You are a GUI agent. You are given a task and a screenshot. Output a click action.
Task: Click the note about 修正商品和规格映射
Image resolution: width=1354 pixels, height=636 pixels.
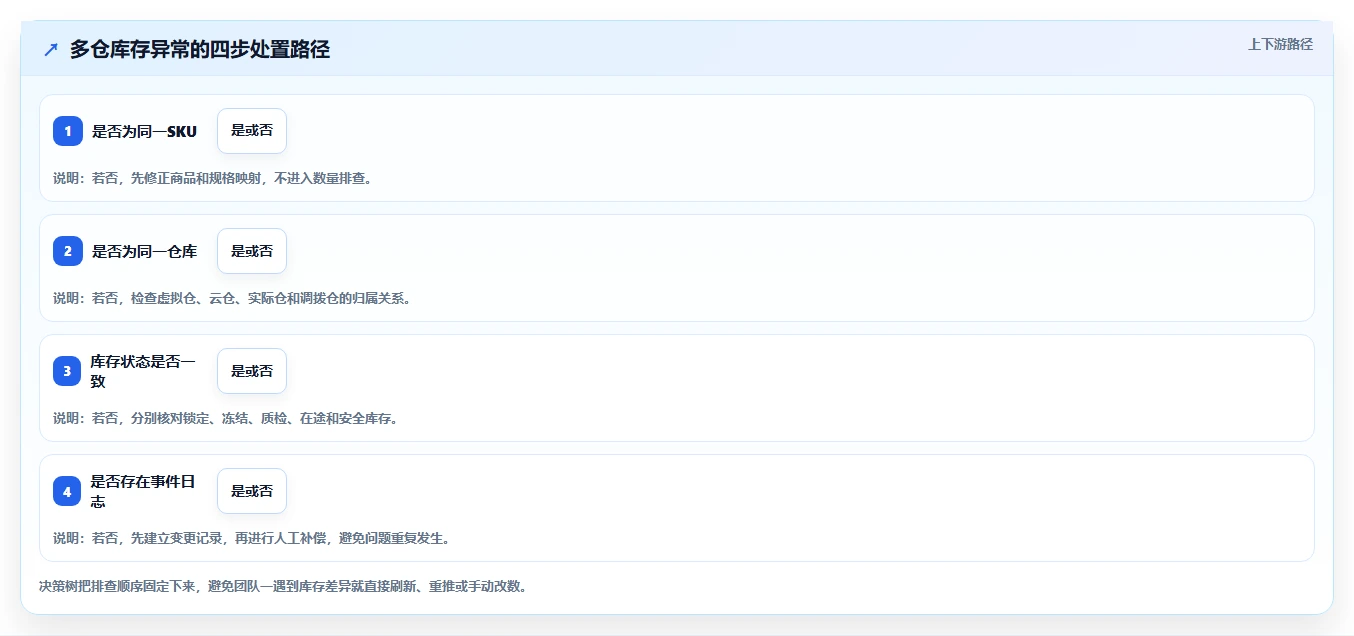coord(213,178)
